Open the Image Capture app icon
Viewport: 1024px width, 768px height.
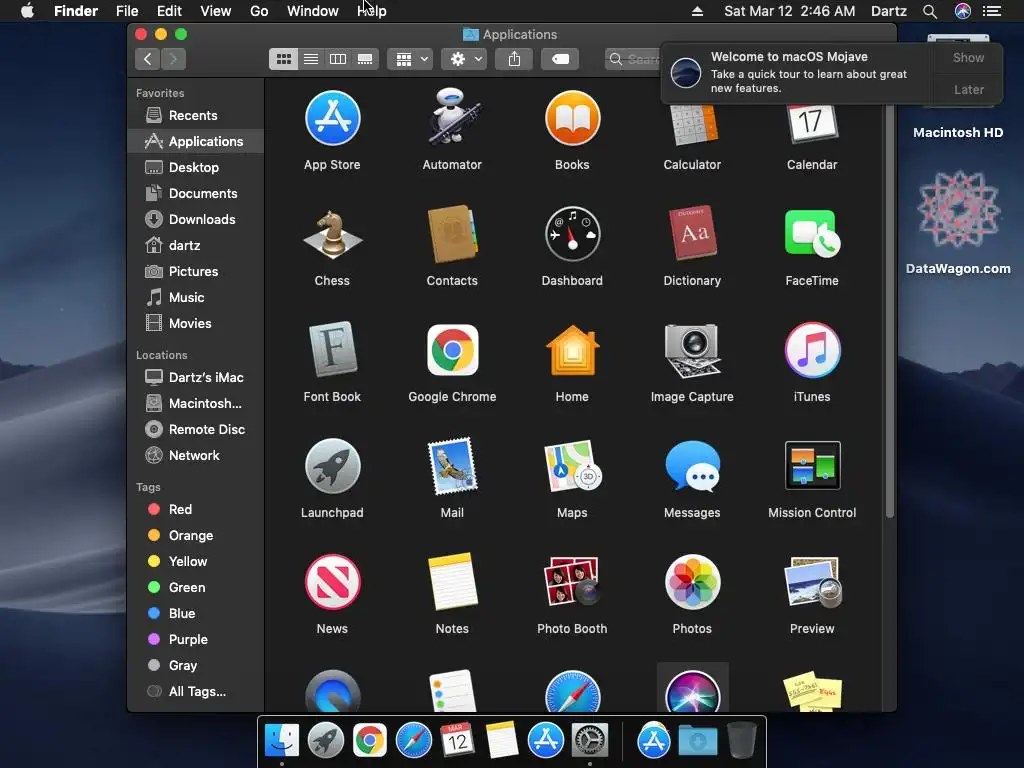[x=692, y=350]
